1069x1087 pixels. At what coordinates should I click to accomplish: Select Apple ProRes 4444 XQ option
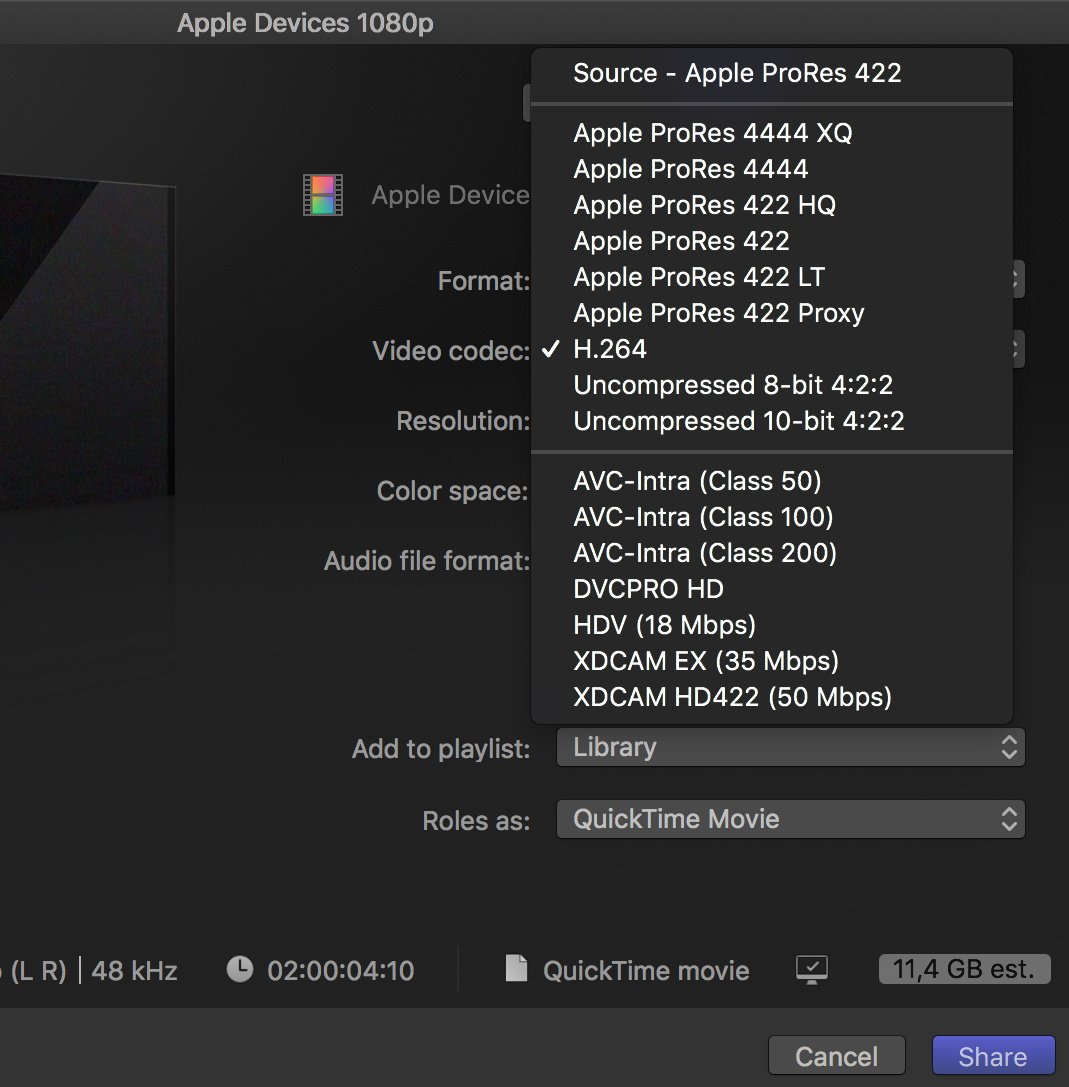[772, 132]
